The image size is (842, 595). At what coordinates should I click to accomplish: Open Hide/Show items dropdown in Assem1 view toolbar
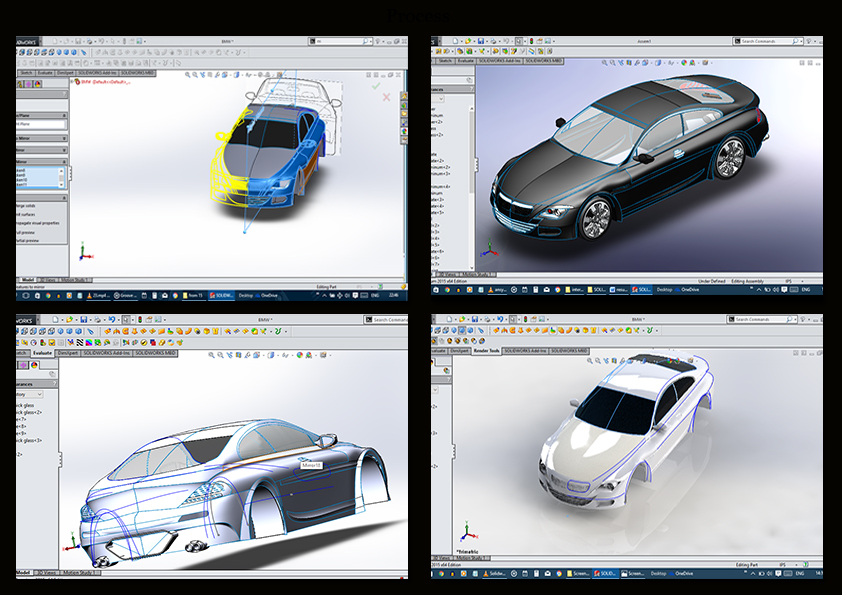(x=676, y=63)
